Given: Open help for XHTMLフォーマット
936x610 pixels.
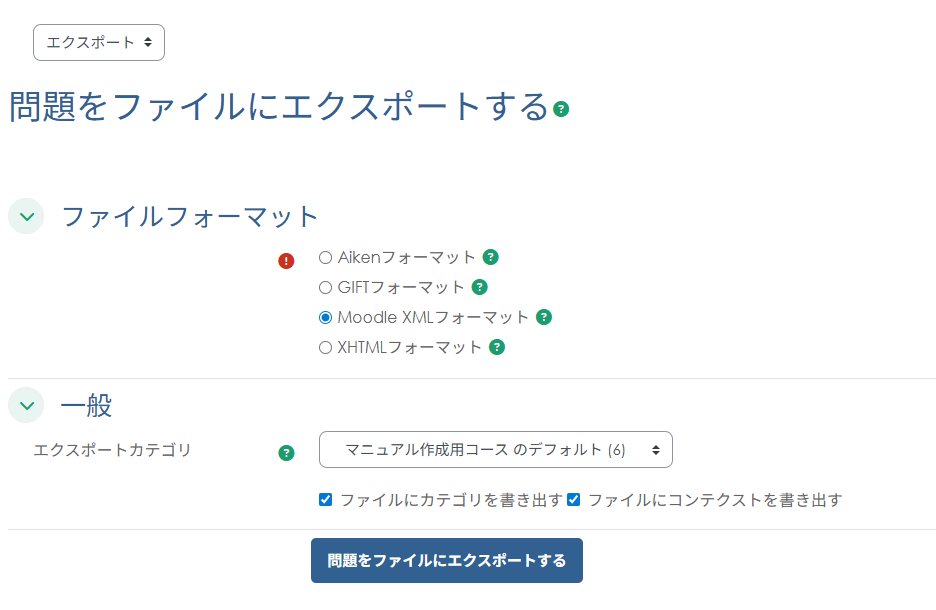Looking at the screenshot, I should tap(497, 347).
